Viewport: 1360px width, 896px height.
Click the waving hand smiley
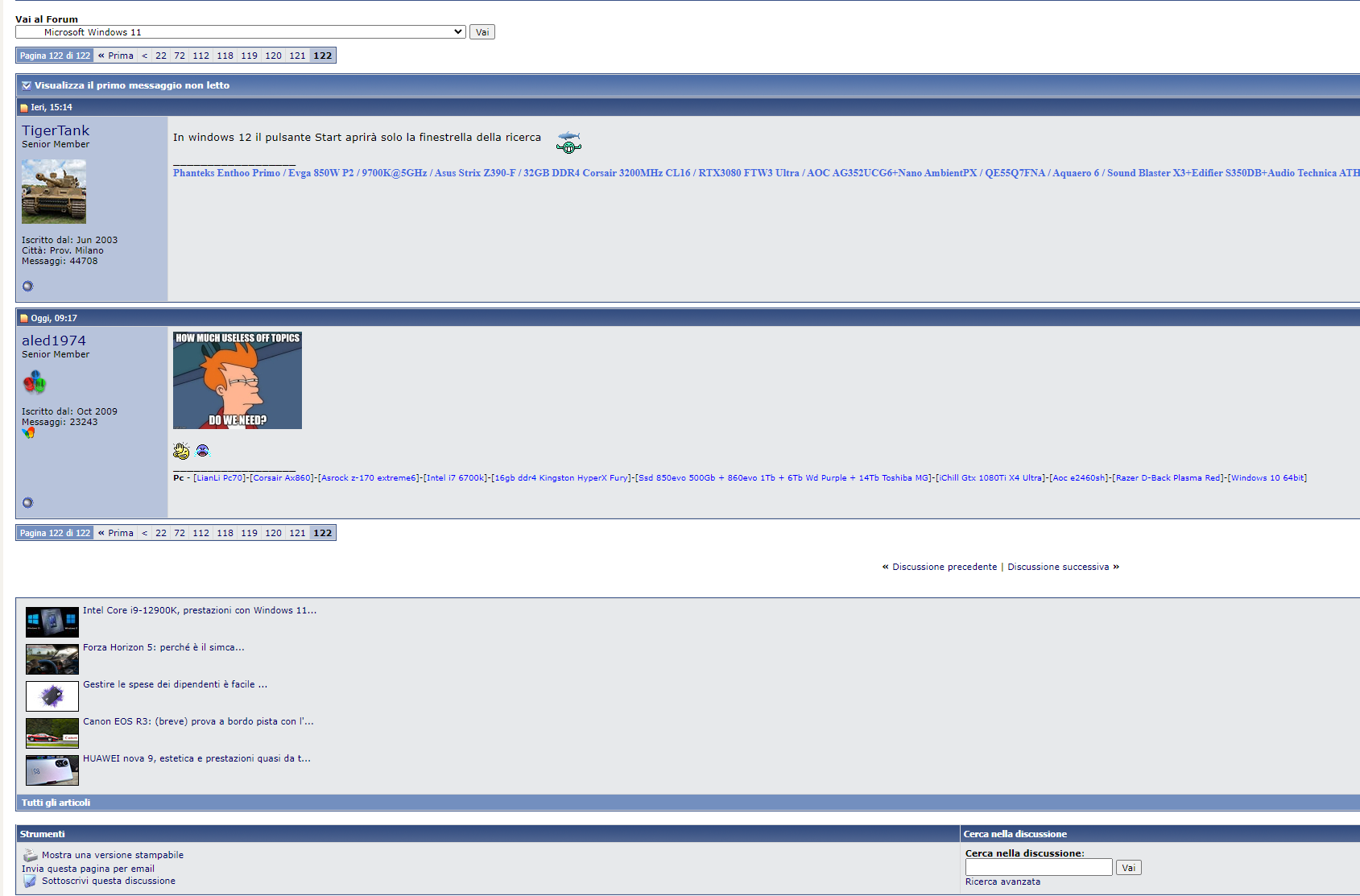click(181, 451)
